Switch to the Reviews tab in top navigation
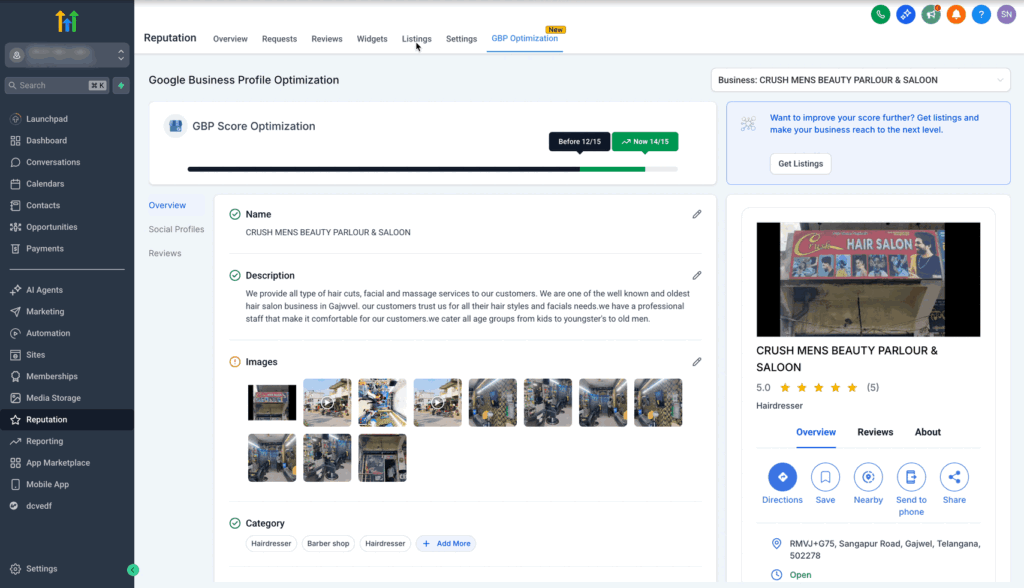Image resolution: width=1024 pixels, height=588 pixels. (x=327, y=39)
